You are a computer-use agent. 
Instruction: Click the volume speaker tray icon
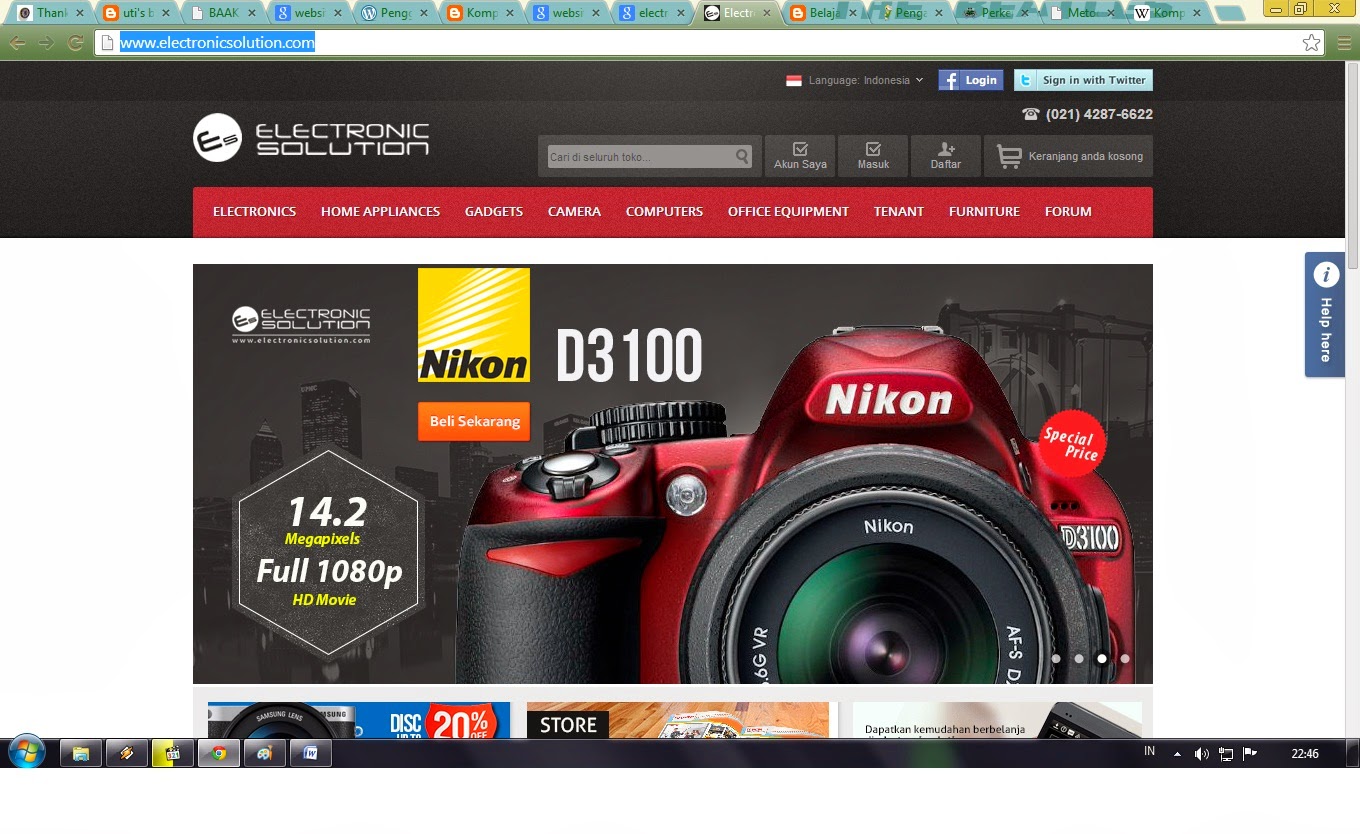pyautogui.click(x=1201, y=754)
